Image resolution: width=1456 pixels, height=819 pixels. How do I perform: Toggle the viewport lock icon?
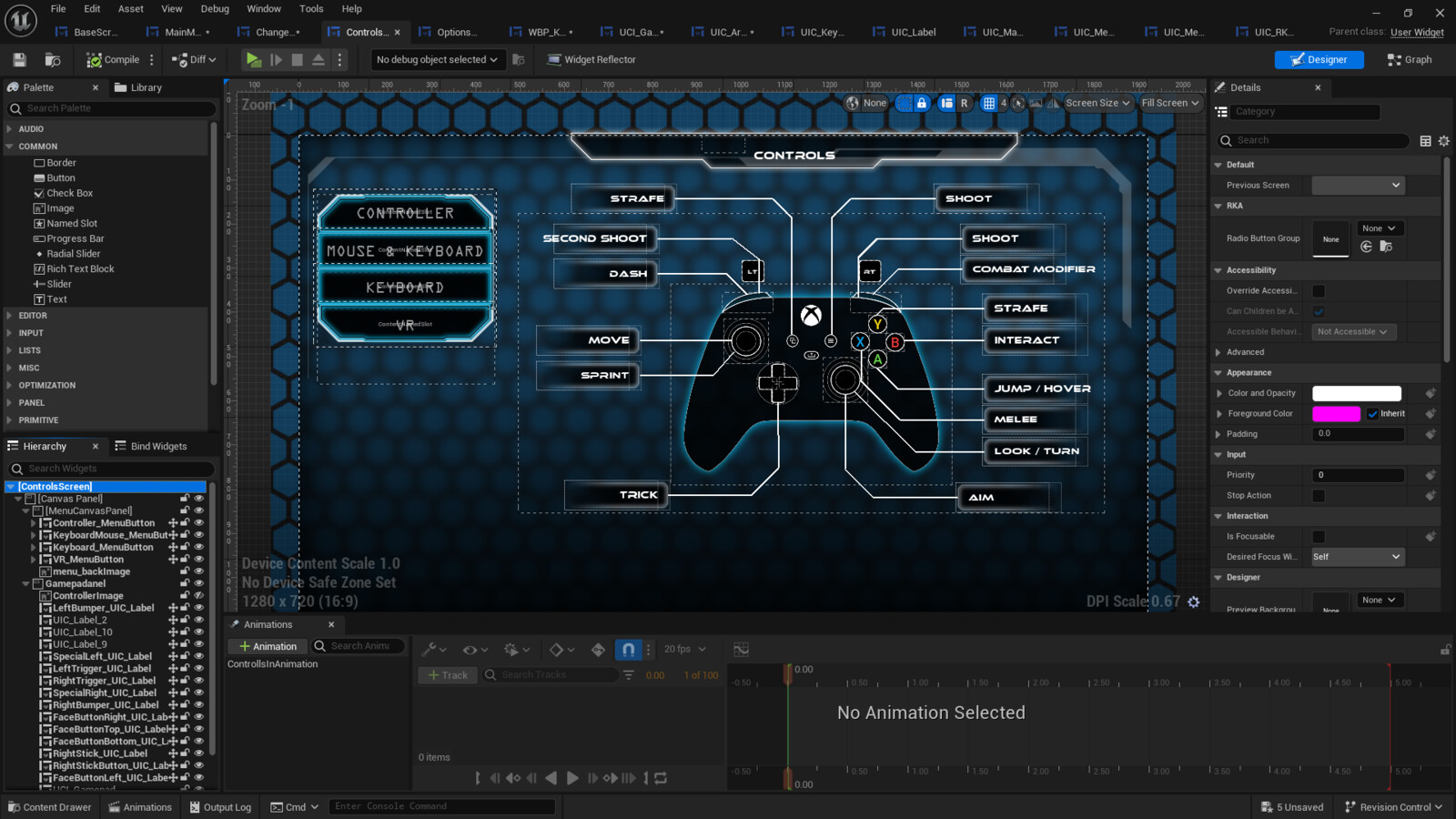point(922,103)
